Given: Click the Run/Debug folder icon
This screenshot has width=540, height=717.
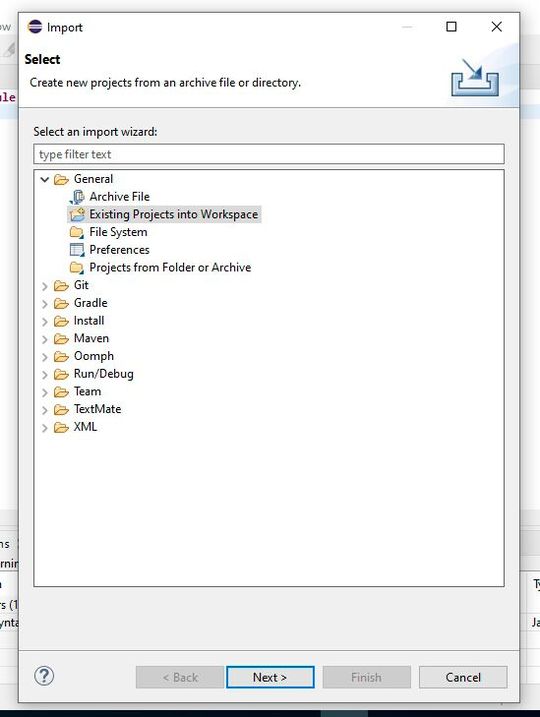Looking at the screenshot, I should click(61, 375).
